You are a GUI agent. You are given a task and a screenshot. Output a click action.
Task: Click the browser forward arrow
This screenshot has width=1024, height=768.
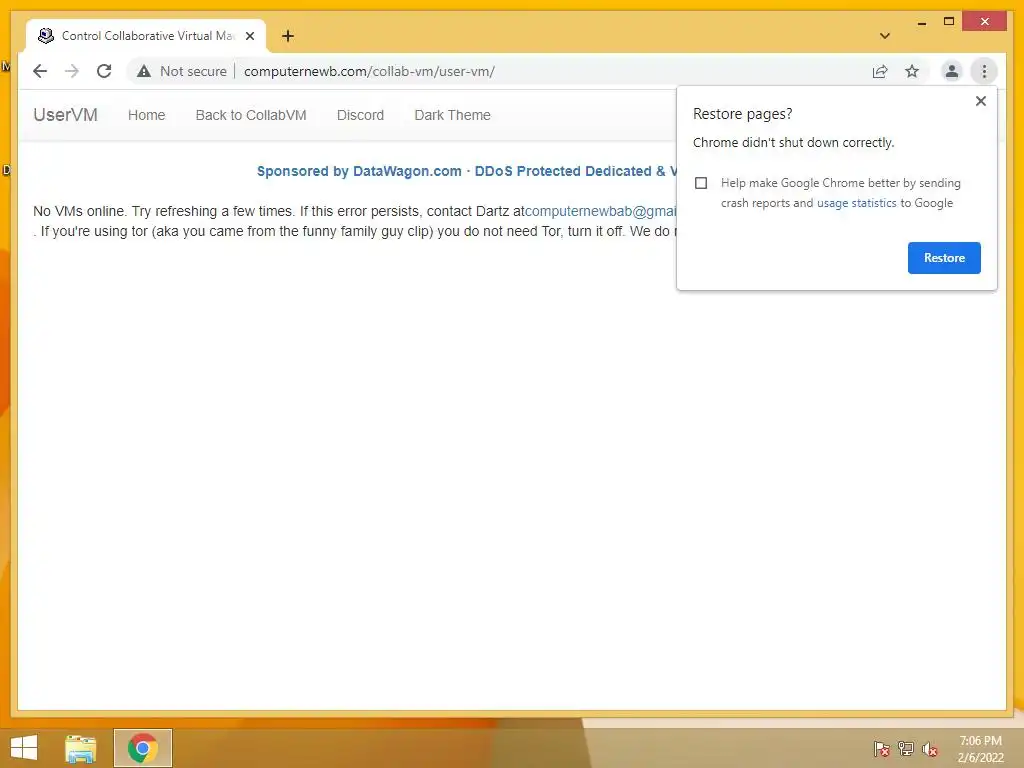pyautogui.click(x=72, y=71)
